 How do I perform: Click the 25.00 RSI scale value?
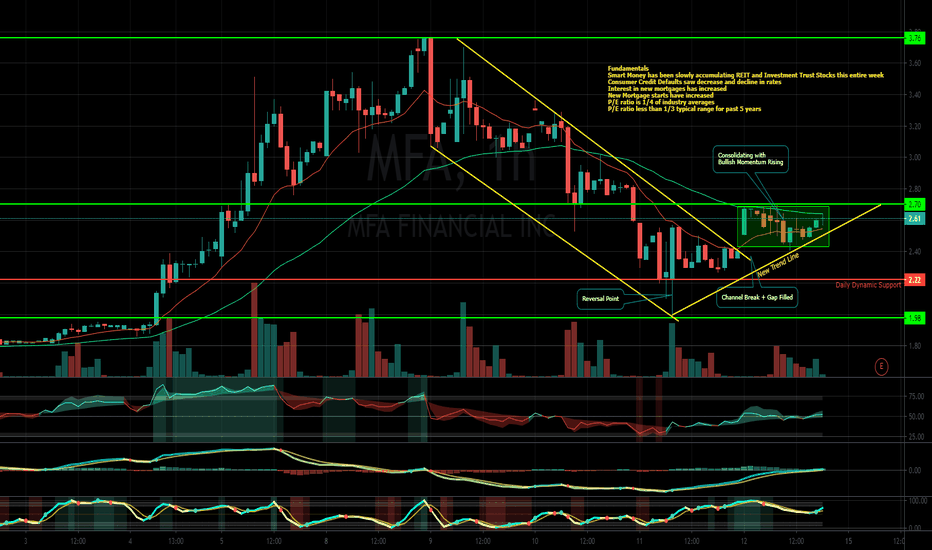(x=916, y=437)
